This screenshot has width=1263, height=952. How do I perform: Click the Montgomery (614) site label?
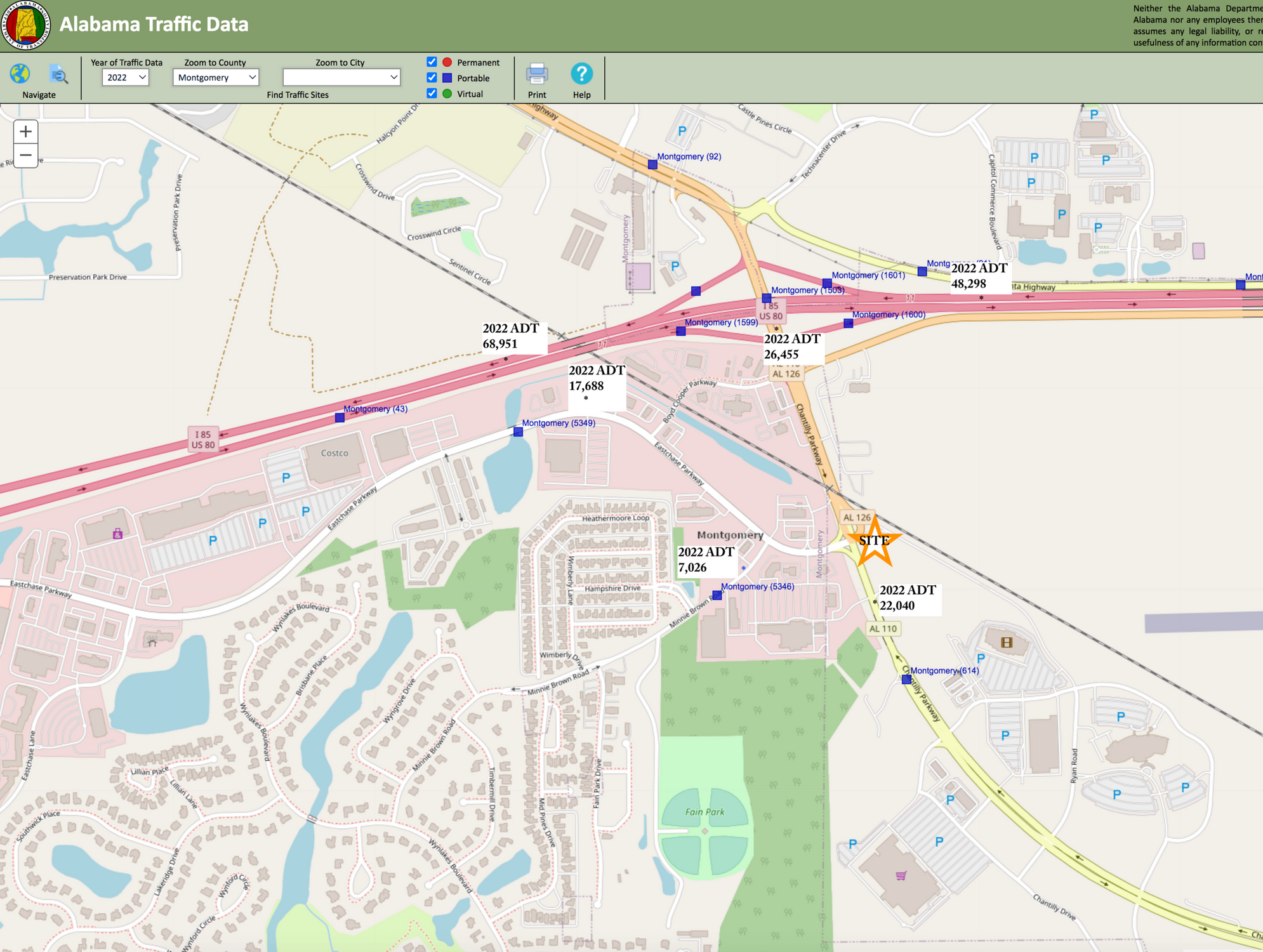(944, 671)
